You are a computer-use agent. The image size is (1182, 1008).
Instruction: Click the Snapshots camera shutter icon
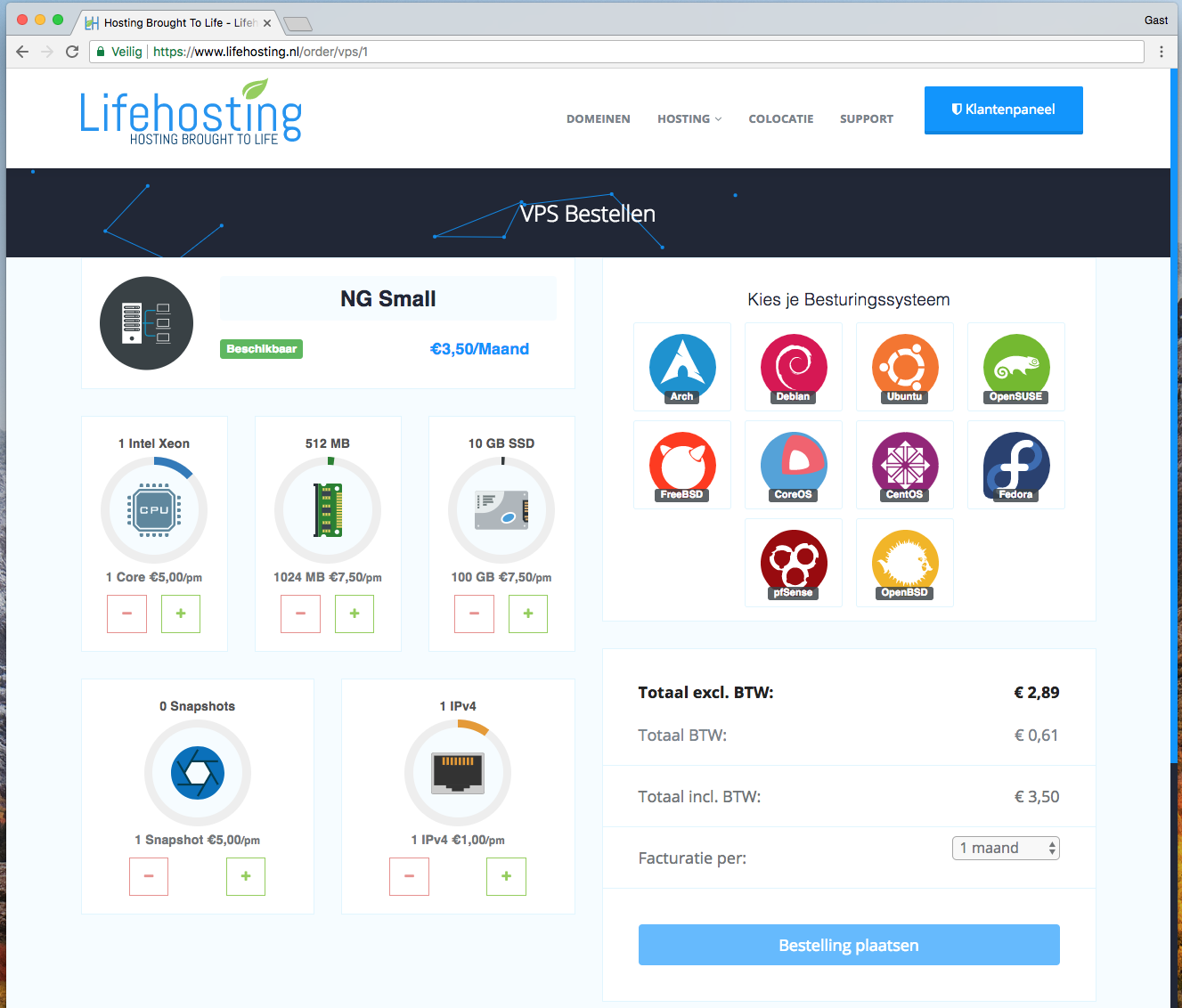click(198, 773)
